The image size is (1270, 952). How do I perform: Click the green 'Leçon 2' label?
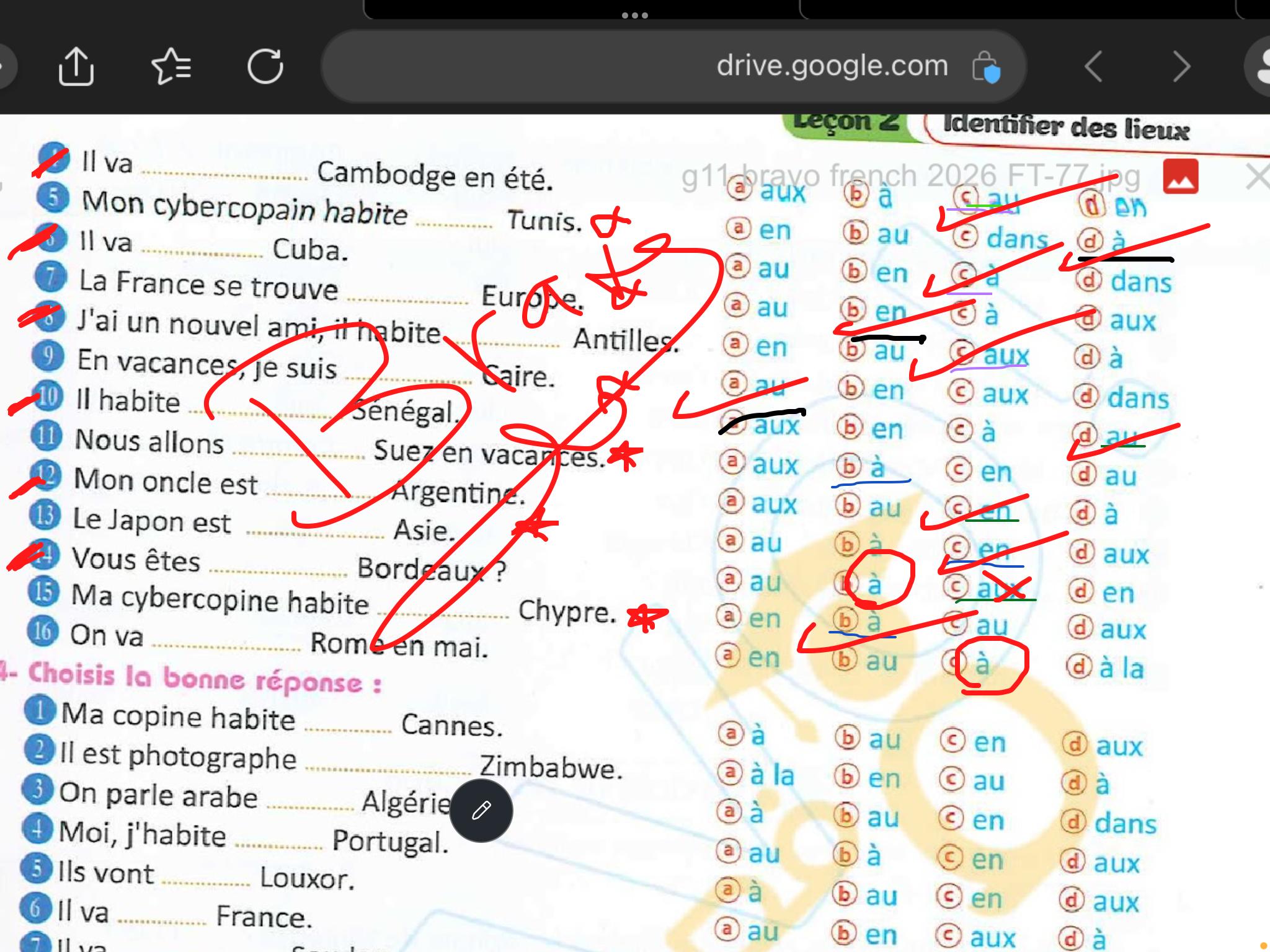[846, 123]
